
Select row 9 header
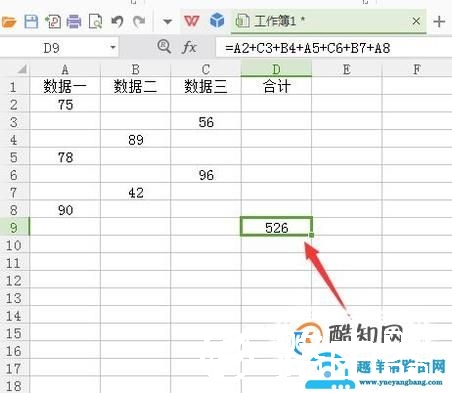pos(14,228)
